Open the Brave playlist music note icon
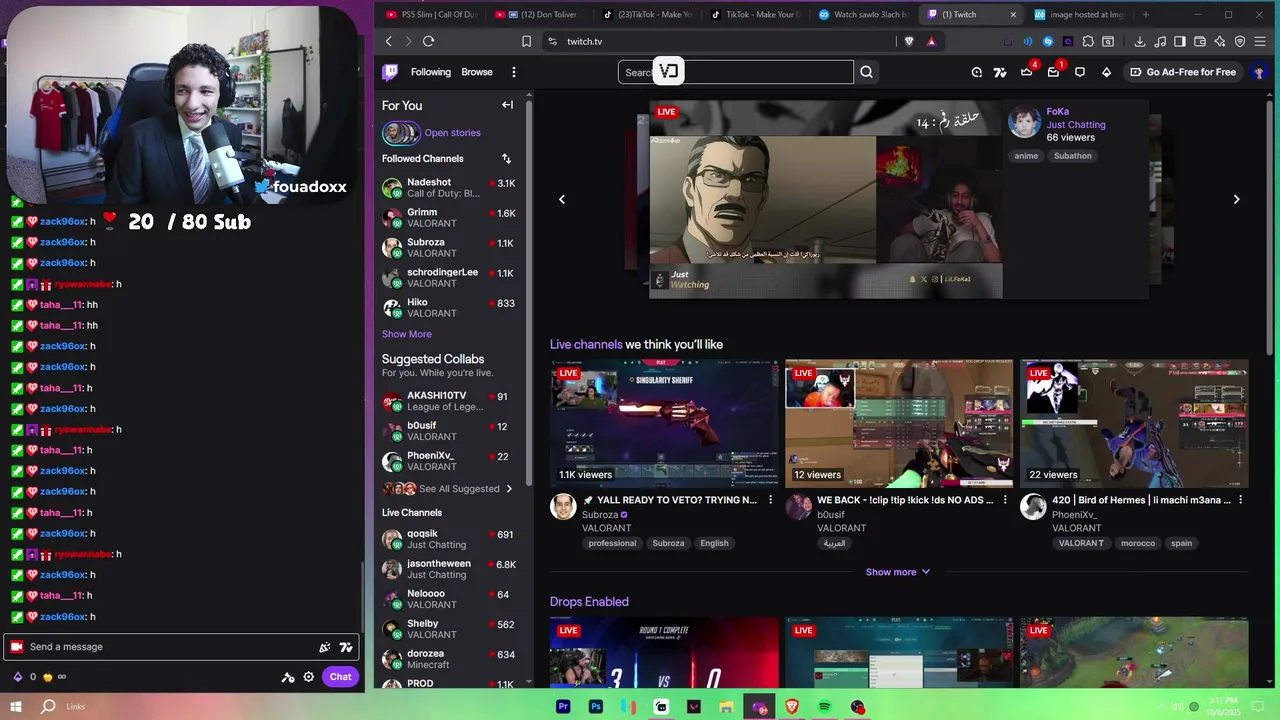The height and width of the screenshot is (720, 1280). pos(1160,41)
